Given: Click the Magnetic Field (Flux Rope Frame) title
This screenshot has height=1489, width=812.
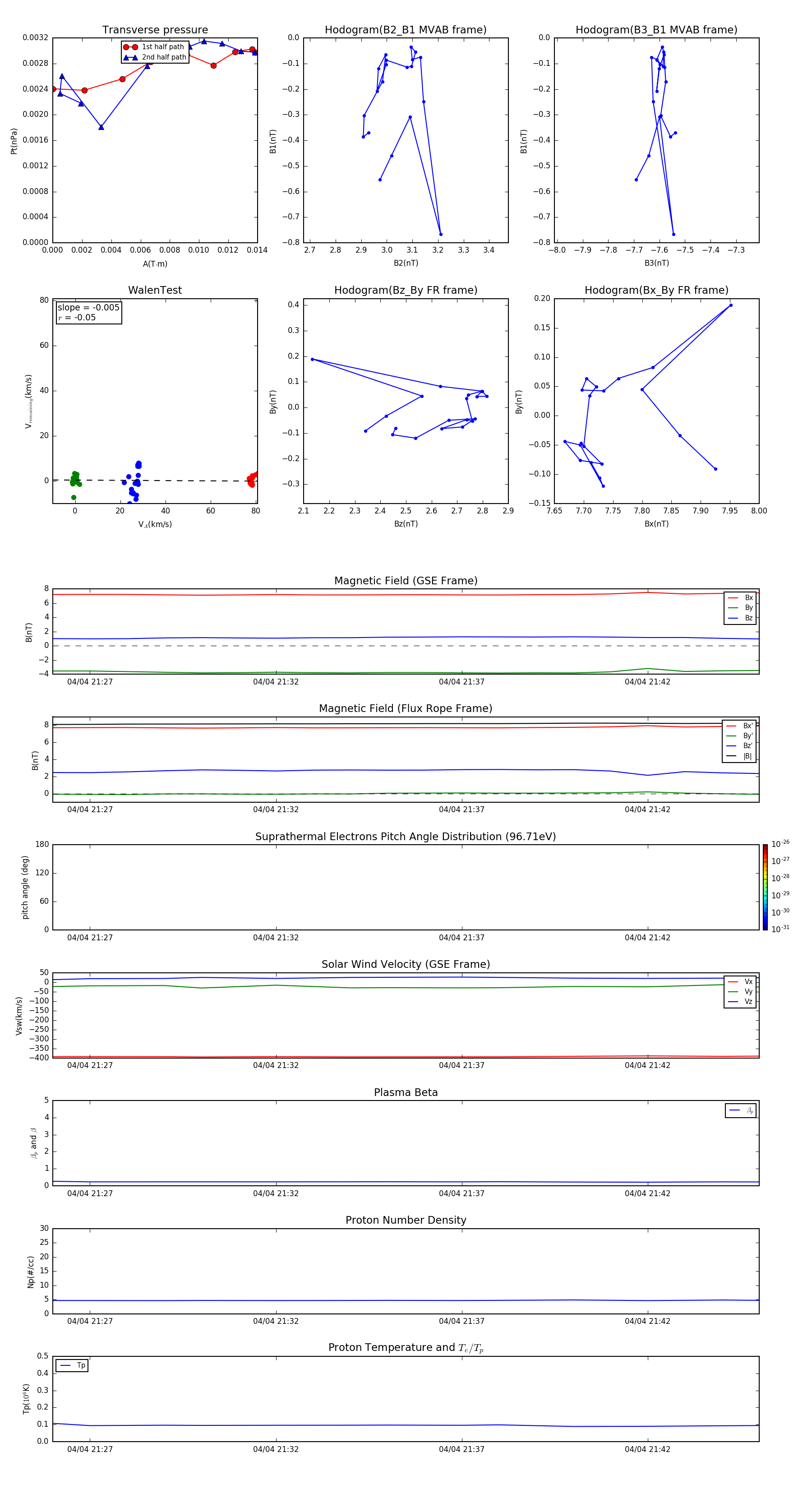Looking at the screenshot, I should (x=406, y=709).
